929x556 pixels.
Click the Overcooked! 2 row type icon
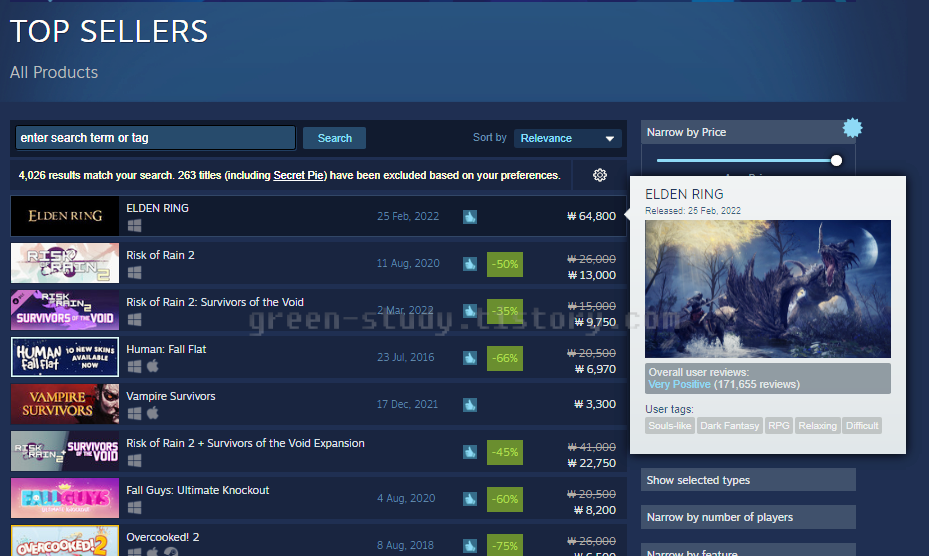pos(470,545)
